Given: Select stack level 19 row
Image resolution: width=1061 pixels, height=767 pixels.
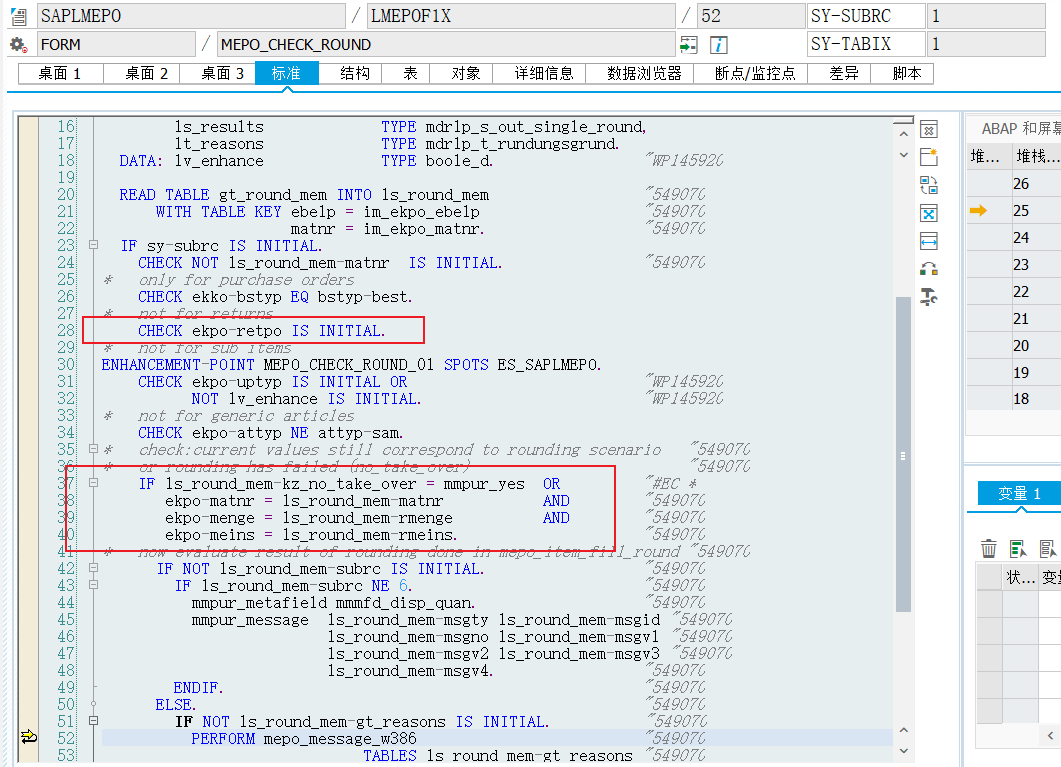Looking at the screenshot, I should coord(1014,373).
